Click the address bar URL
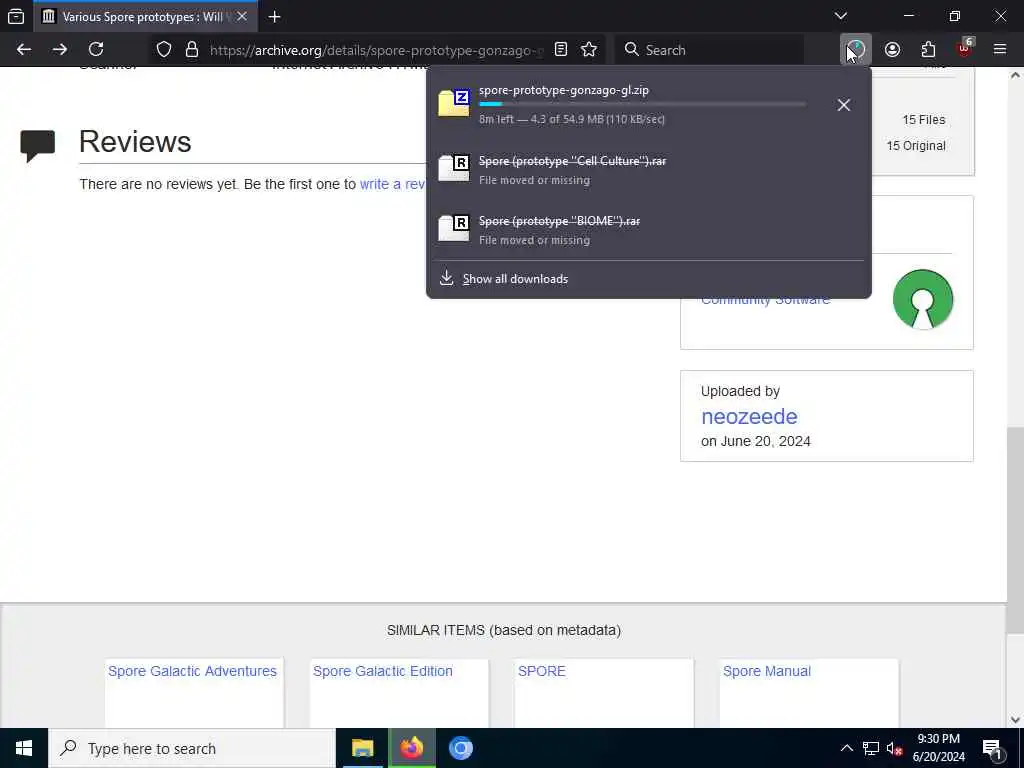Image resolution: width=1024 pixels, height=768 pixels. [376, 50]
